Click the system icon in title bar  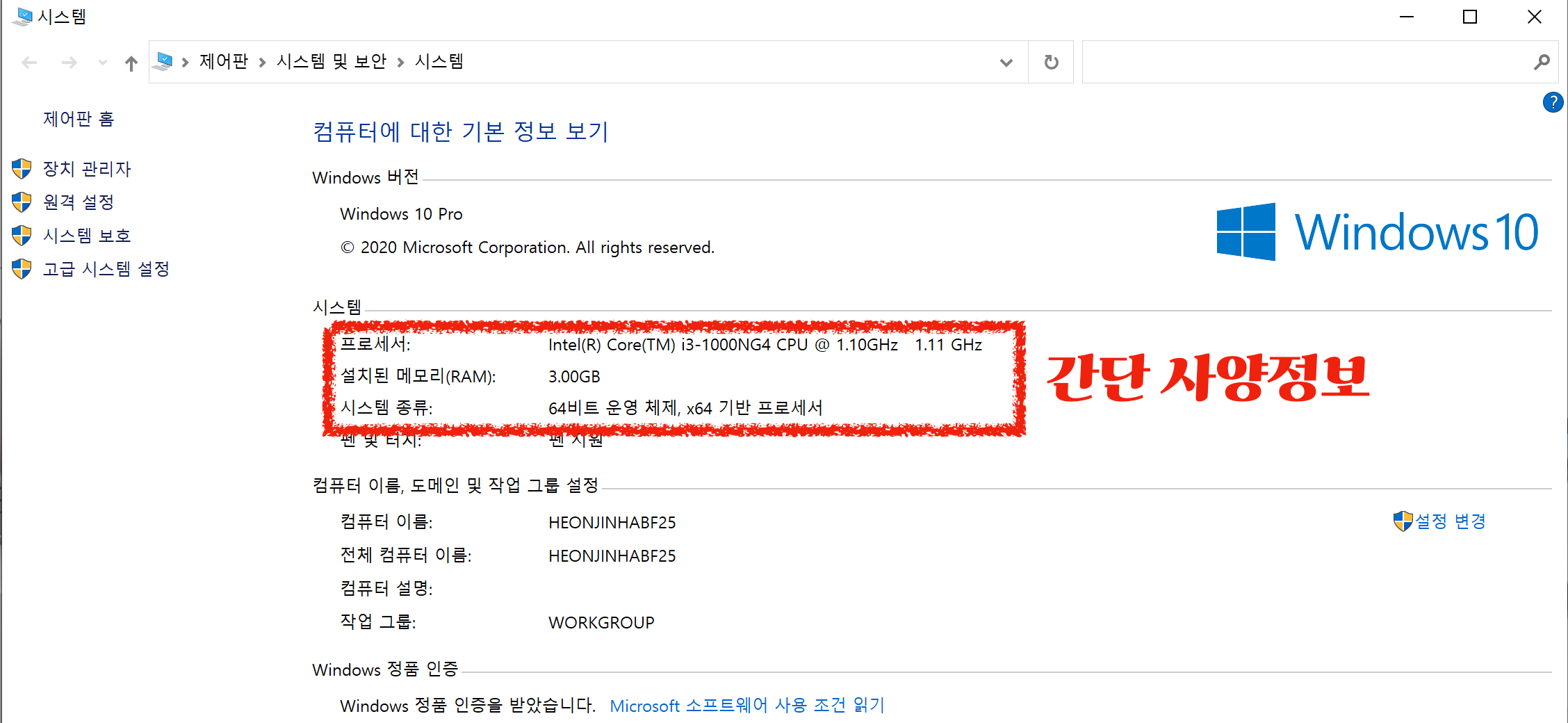click(x=22, y=16)
